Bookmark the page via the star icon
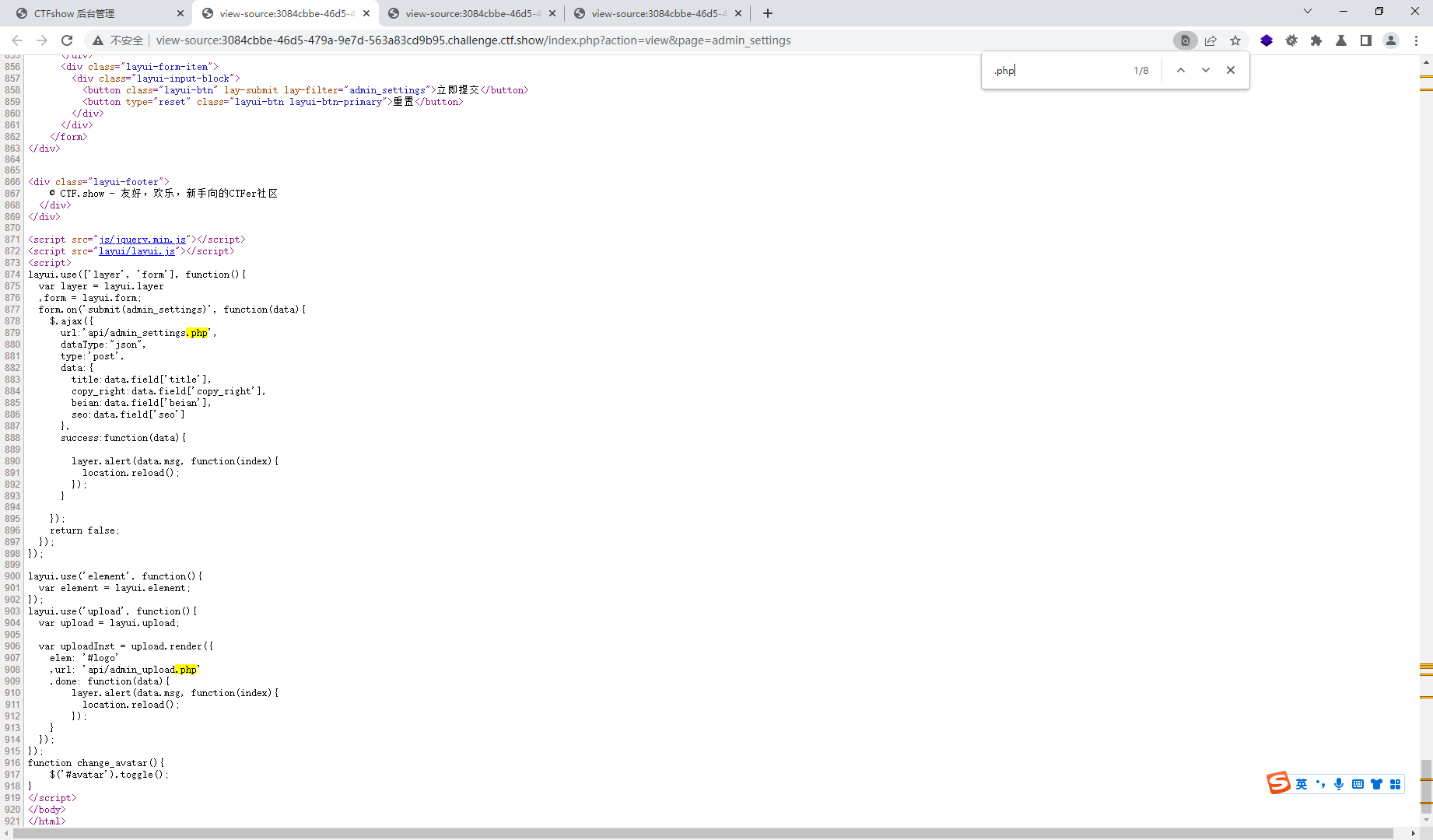This screenshot has width=1433, height=840. point(1235,40)
